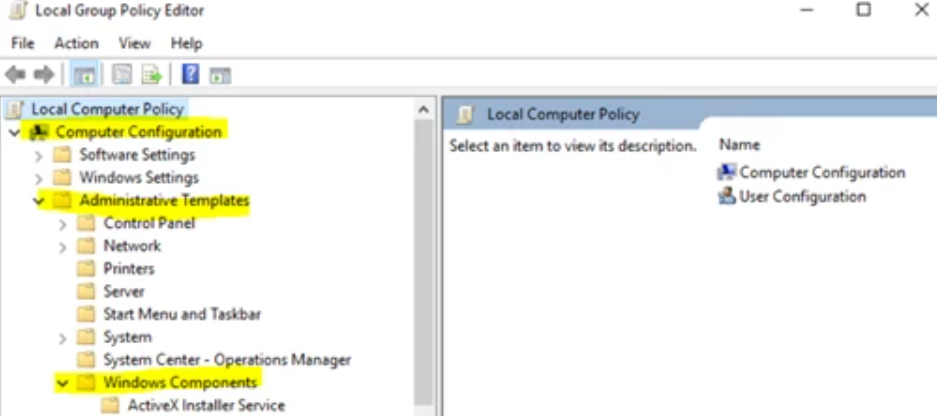Select Windows Components in the tree
Viewport: 937px width, 416px height.
[x=180, y=382]
